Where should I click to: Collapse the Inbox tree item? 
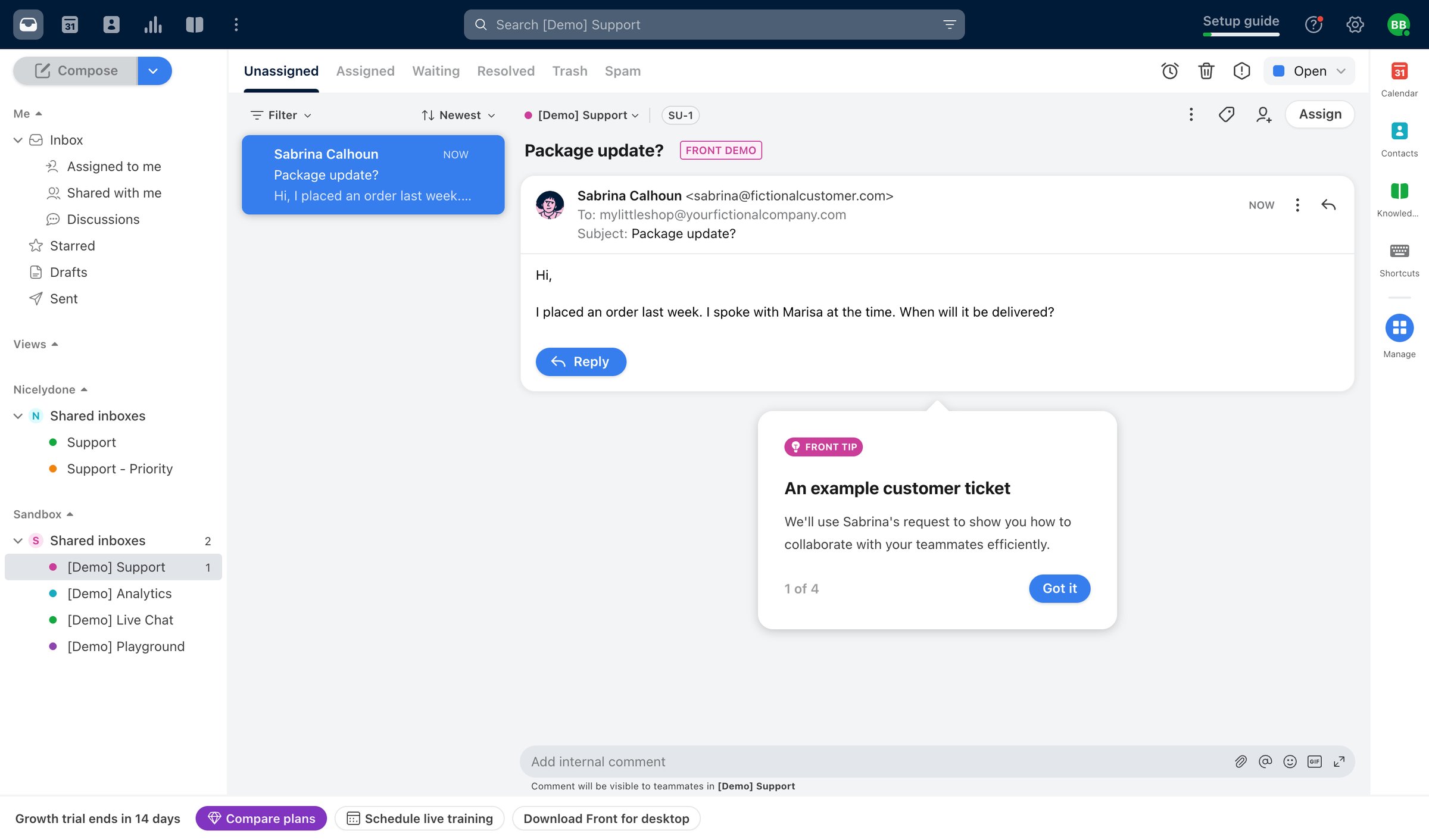18,140
